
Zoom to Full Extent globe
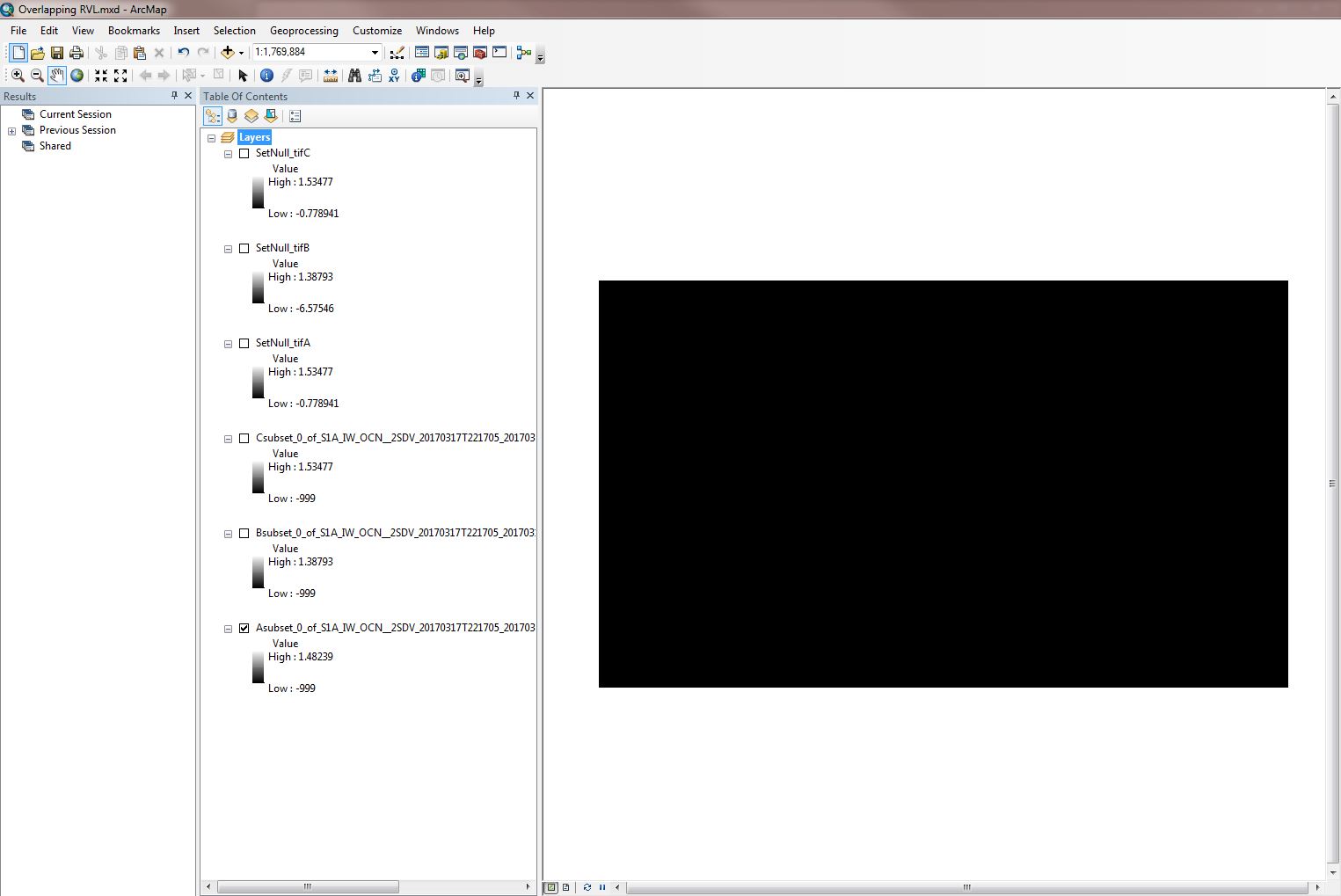click(77, 76)
